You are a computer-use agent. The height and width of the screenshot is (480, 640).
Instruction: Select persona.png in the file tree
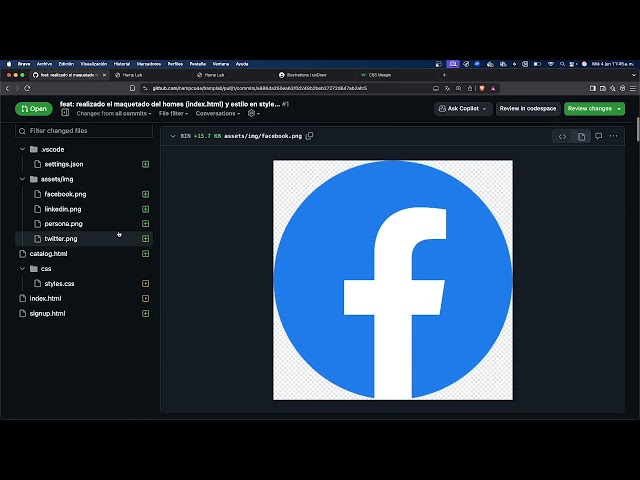(x=84, y=224)
